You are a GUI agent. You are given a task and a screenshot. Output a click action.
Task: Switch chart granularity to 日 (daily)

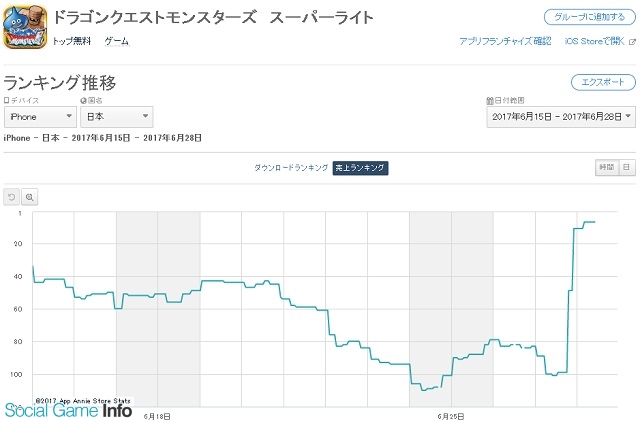627,167
